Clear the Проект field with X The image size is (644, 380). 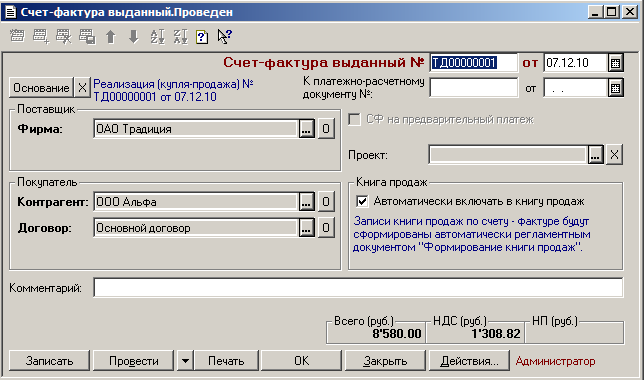pyautogui.click(x=614, y=155)
